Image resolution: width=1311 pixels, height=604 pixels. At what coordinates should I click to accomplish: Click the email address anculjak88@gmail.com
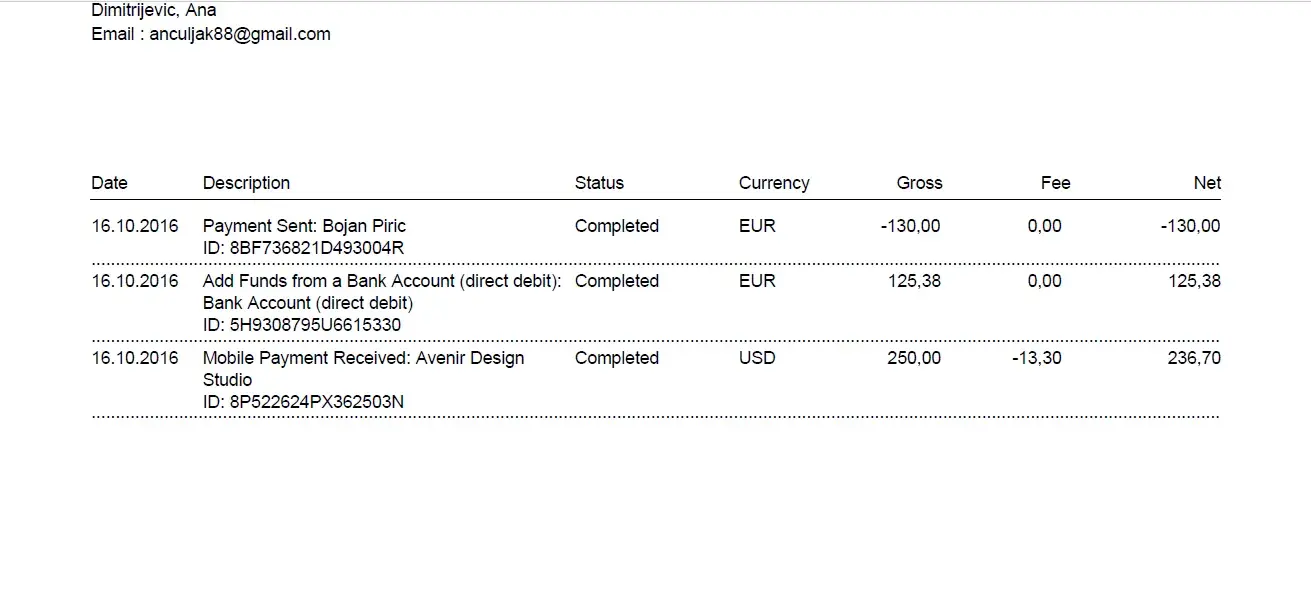[240, 34]
